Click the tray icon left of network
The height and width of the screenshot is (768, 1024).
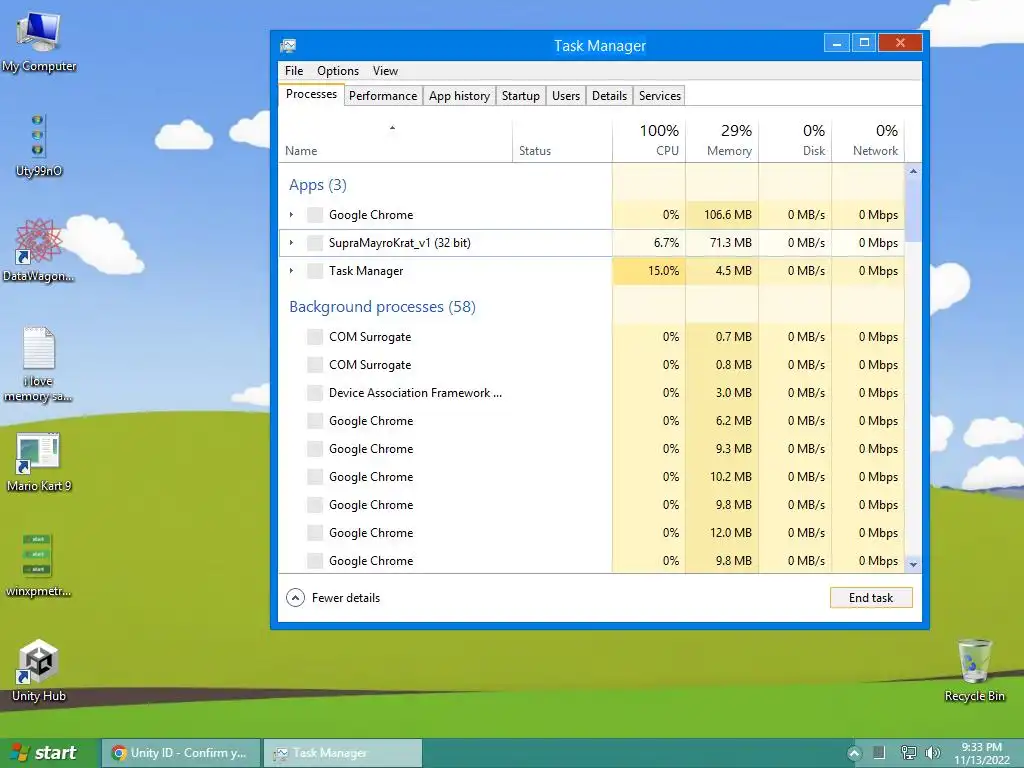[x=880, y=753]
